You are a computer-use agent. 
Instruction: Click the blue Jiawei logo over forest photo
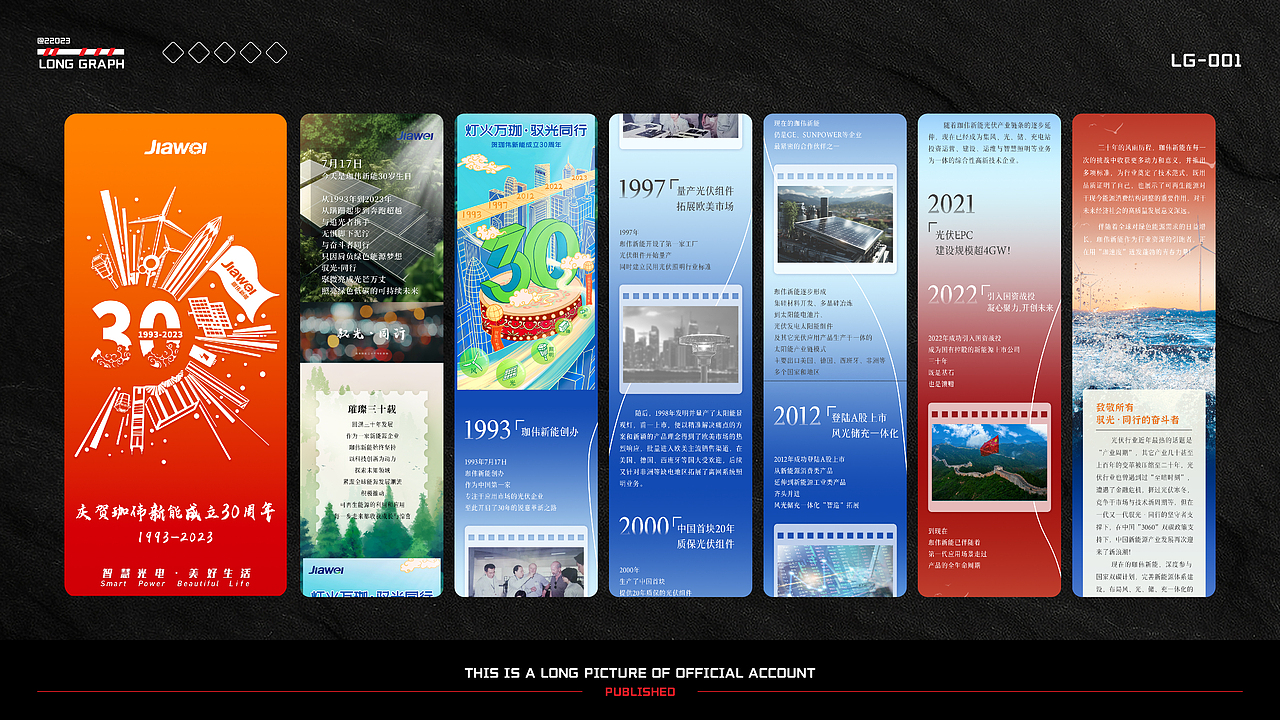pyautogui.click(x=416, y=135)
